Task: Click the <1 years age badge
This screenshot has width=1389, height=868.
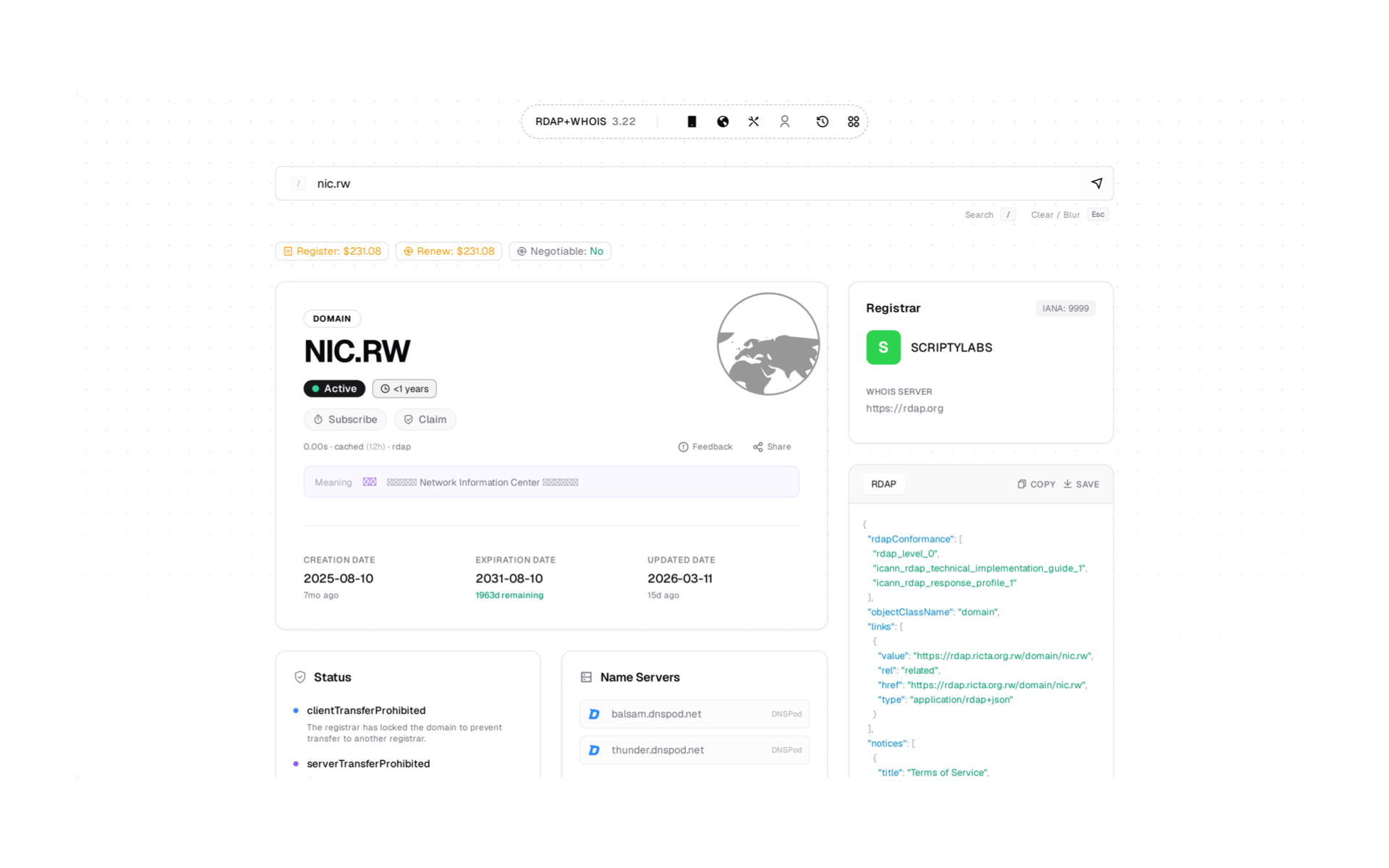Action: click(x=404, y=388)
